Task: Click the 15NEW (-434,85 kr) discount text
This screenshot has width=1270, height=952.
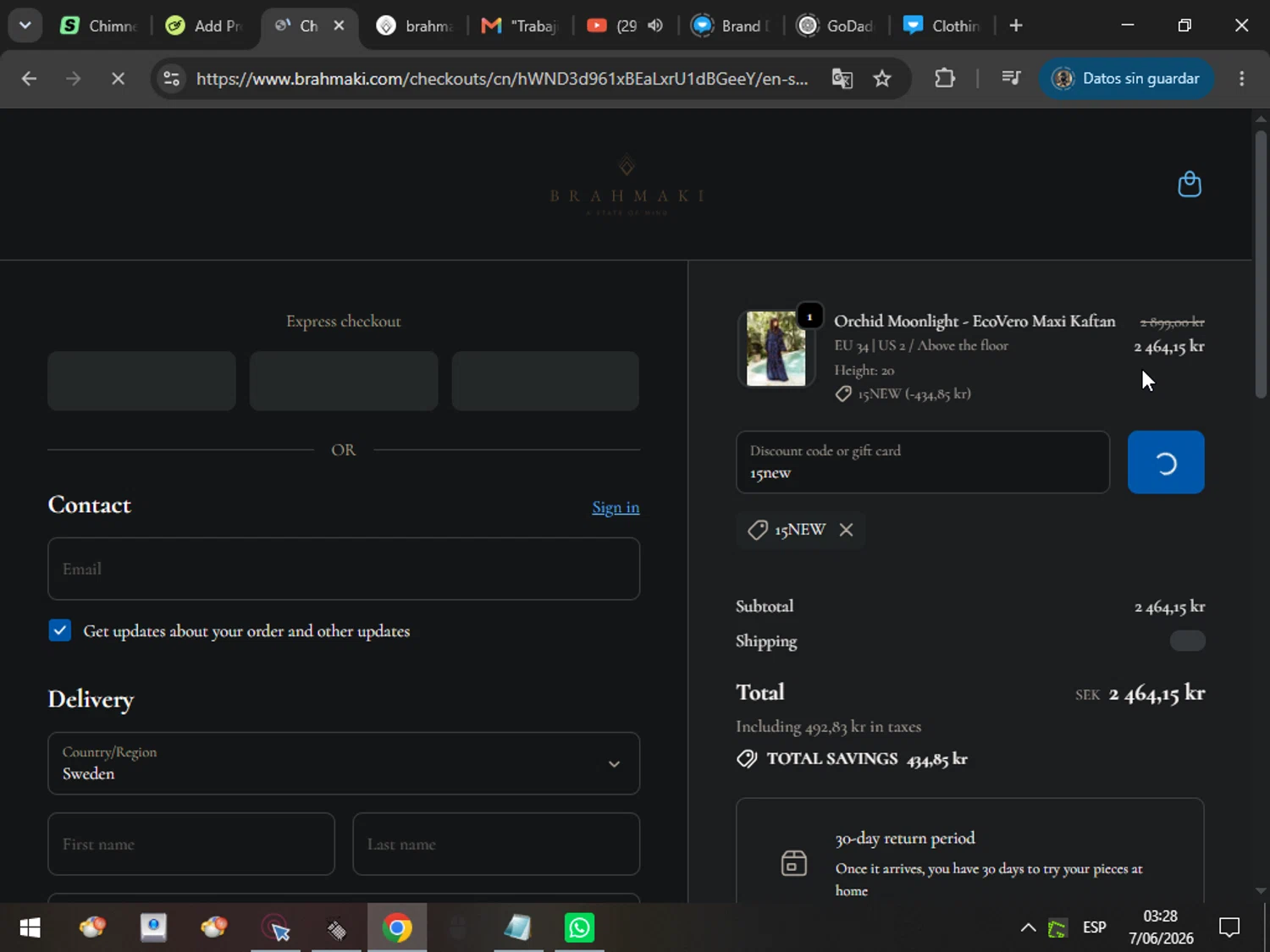Action: [x=914, y=393]
